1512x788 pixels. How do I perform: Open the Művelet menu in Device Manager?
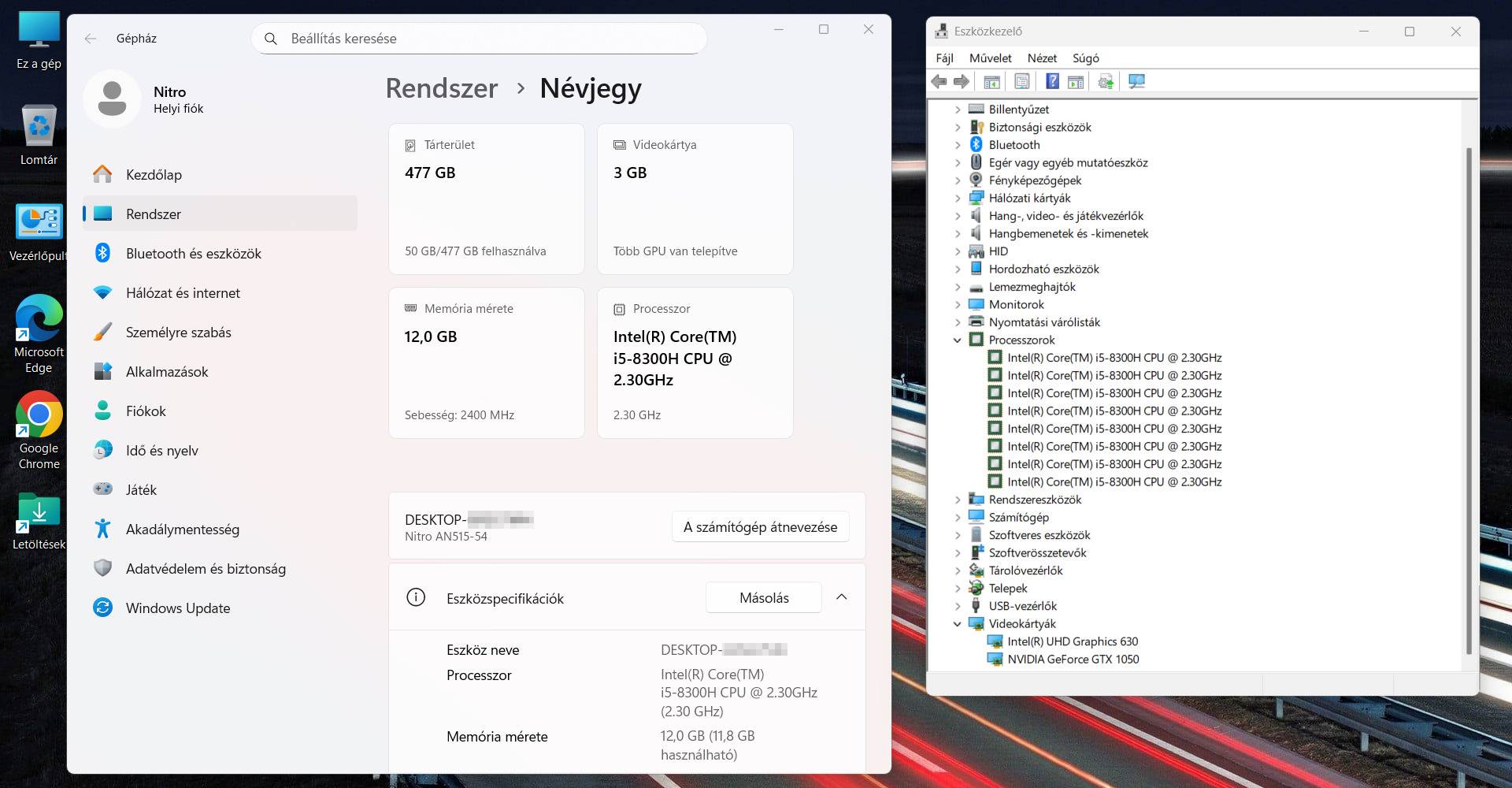(990, 58)
